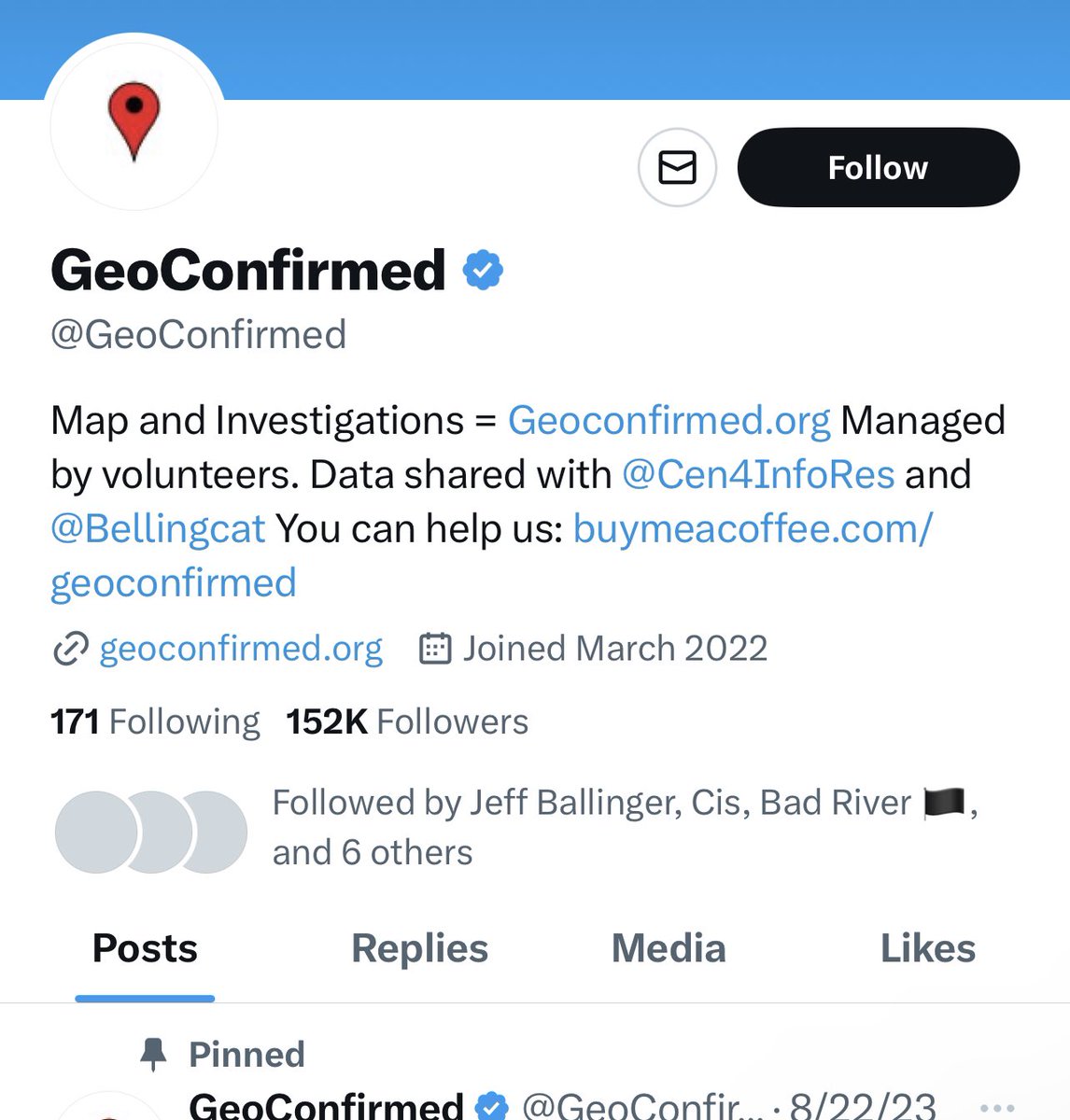Click the chain link icon
1070x1120 pixels.
click(x=70, y=649)
